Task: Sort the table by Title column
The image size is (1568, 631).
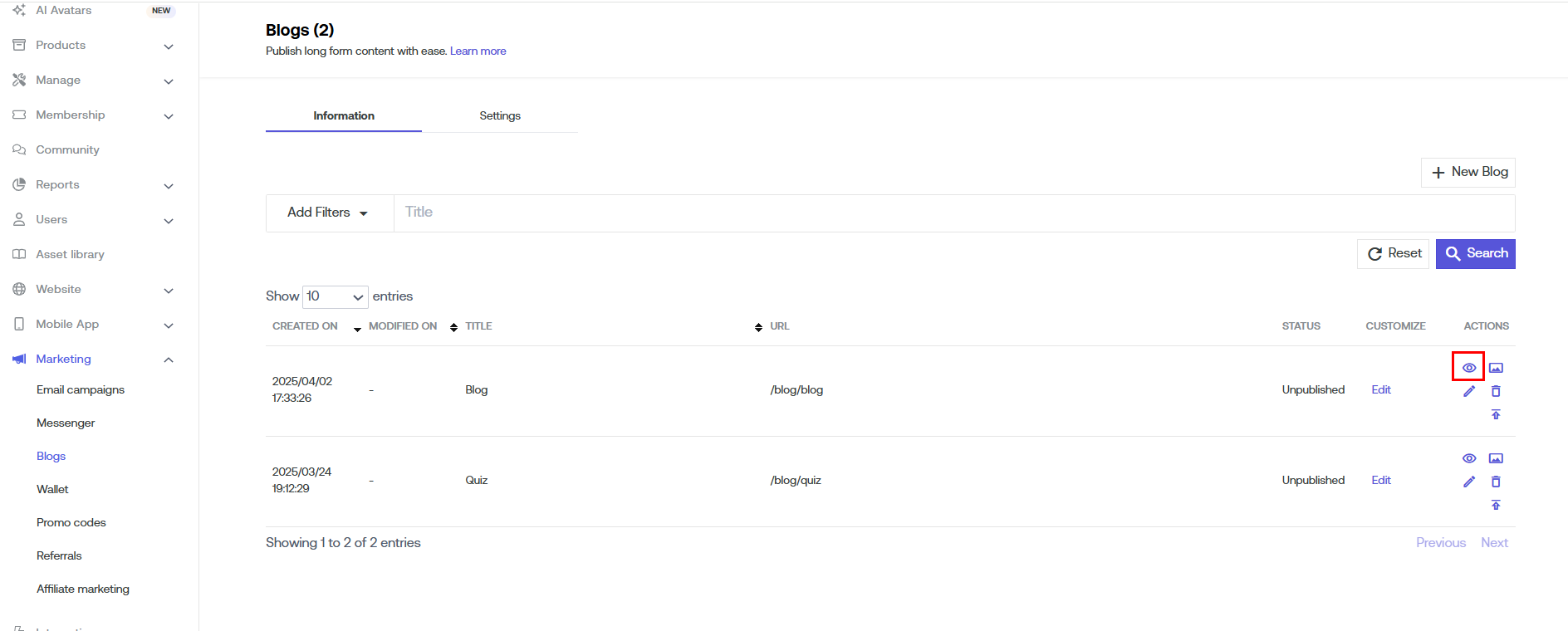Action: coord(478,326)
